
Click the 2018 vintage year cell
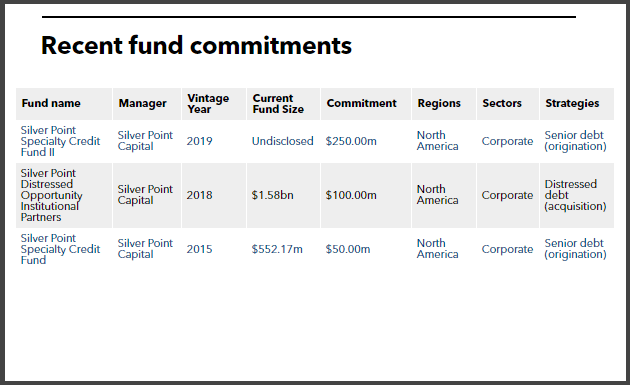pos(199,195)
